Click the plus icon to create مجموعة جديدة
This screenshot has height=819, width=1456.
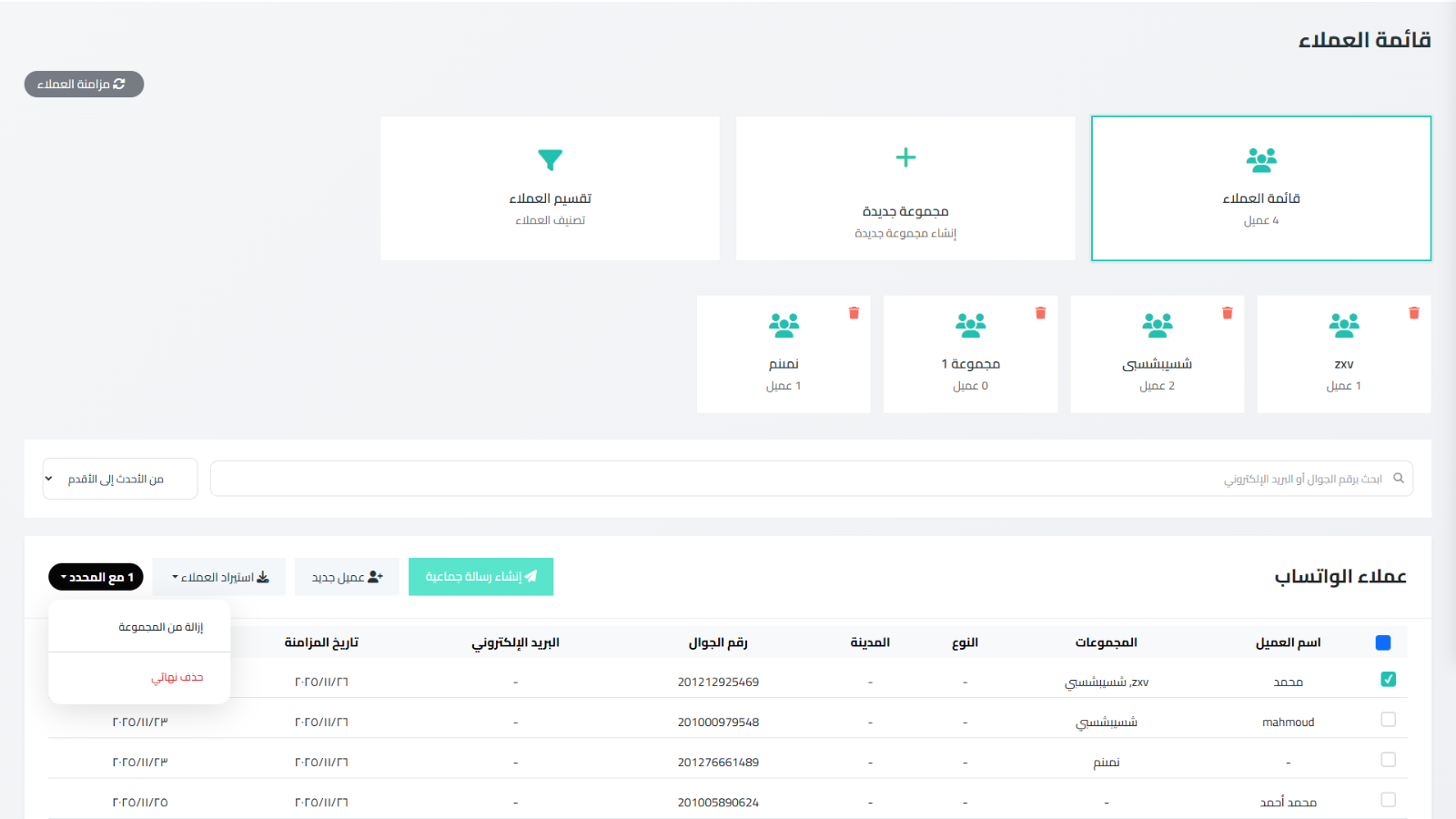[905, 157]
